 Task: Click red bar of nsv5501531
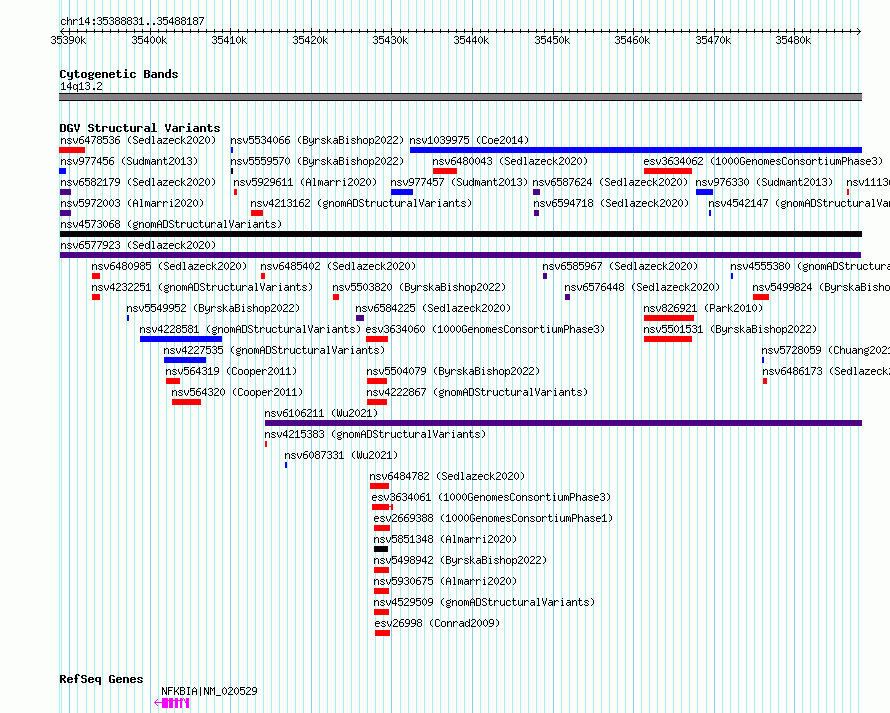(x=668, y=339)
